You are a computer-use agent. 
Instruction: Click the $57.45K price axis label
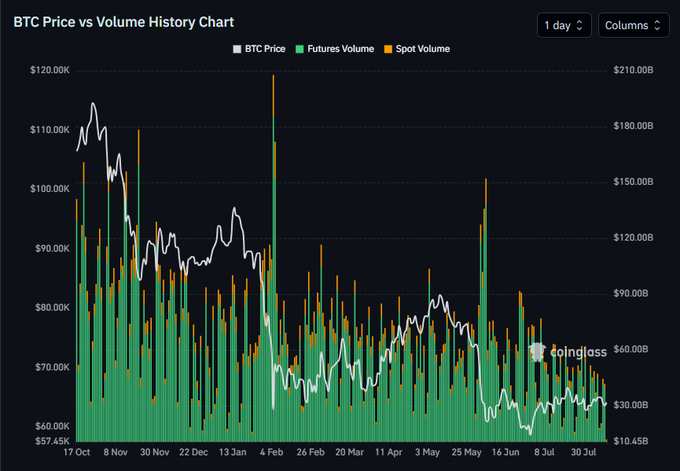click(x=52, y=441)
